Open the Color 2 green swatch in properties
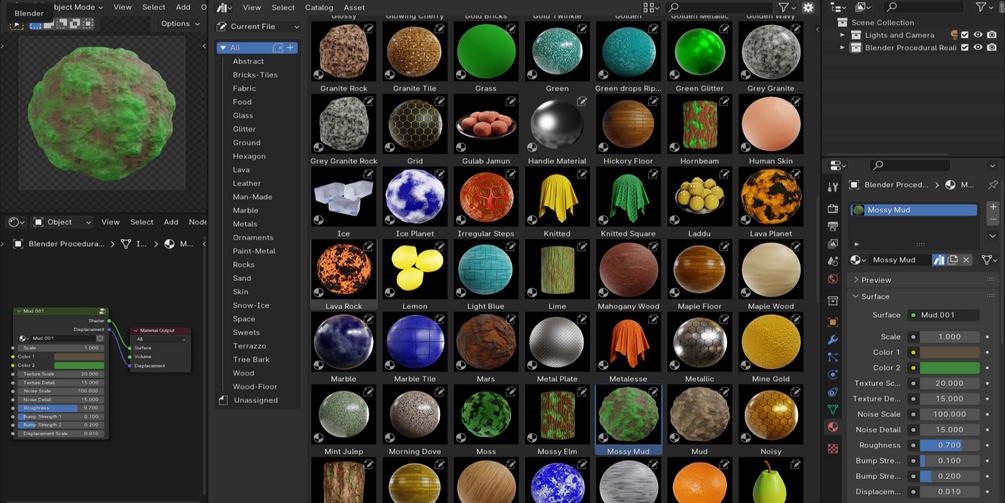The width and height of the screenshot is (1005, 503). [950, 368]
